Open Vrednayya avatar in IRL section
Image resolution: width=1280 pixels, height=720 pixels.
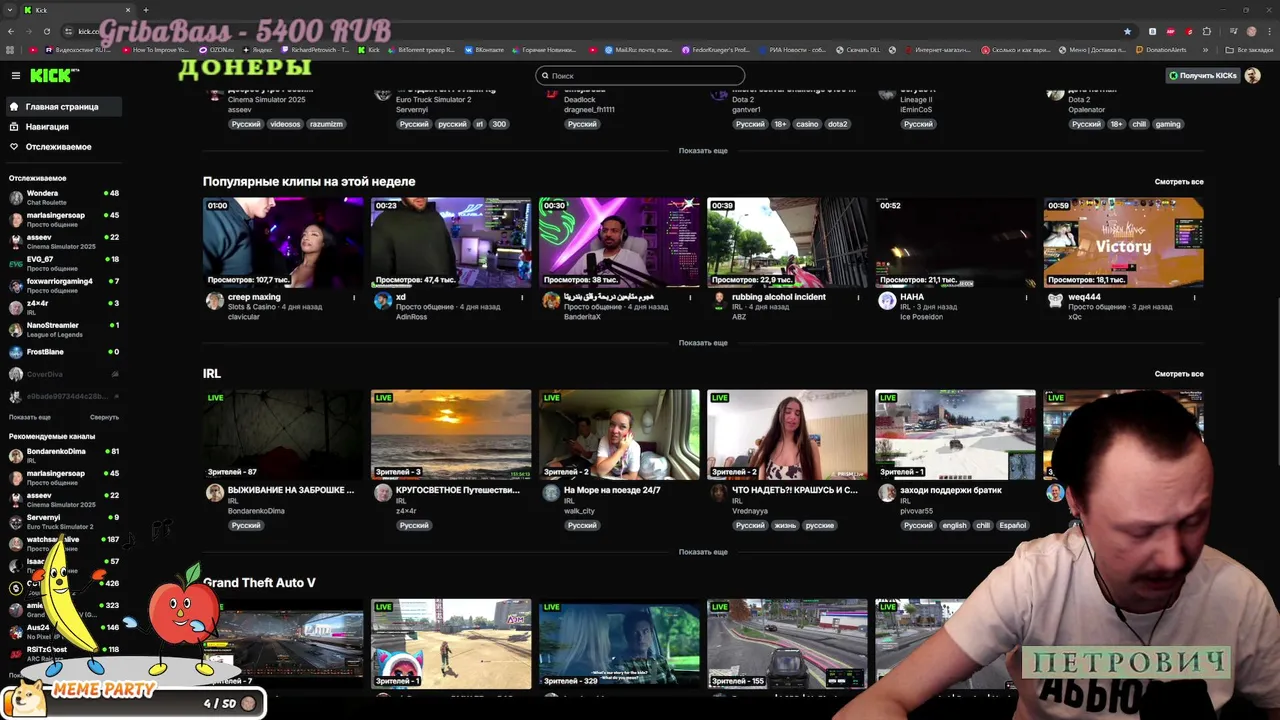pos(718,493)
